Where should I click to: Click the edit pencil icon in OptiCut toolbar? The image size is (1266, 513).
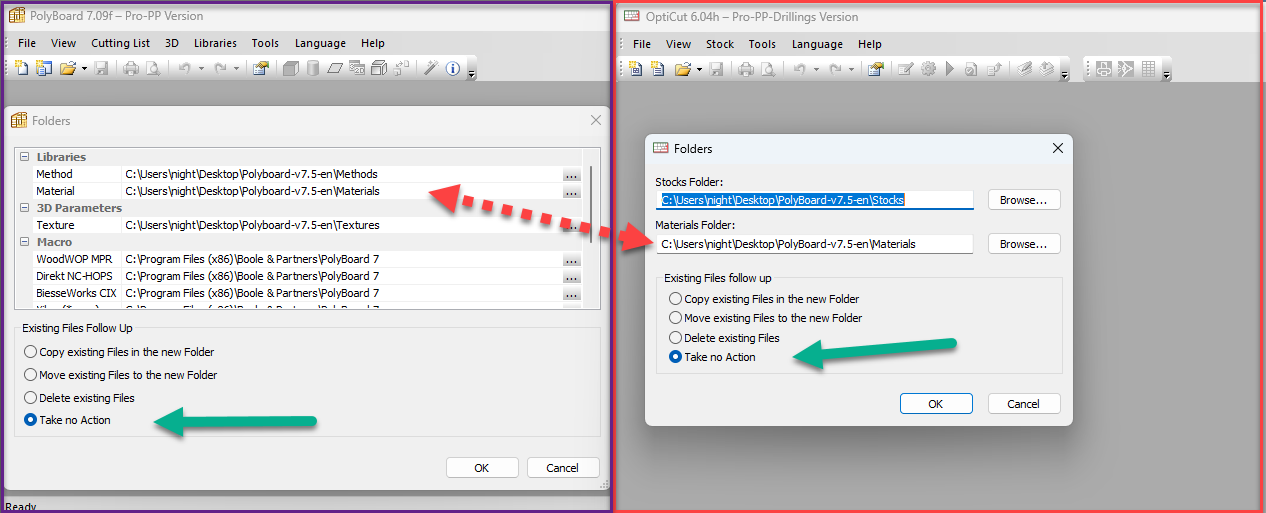click(905, 68)
